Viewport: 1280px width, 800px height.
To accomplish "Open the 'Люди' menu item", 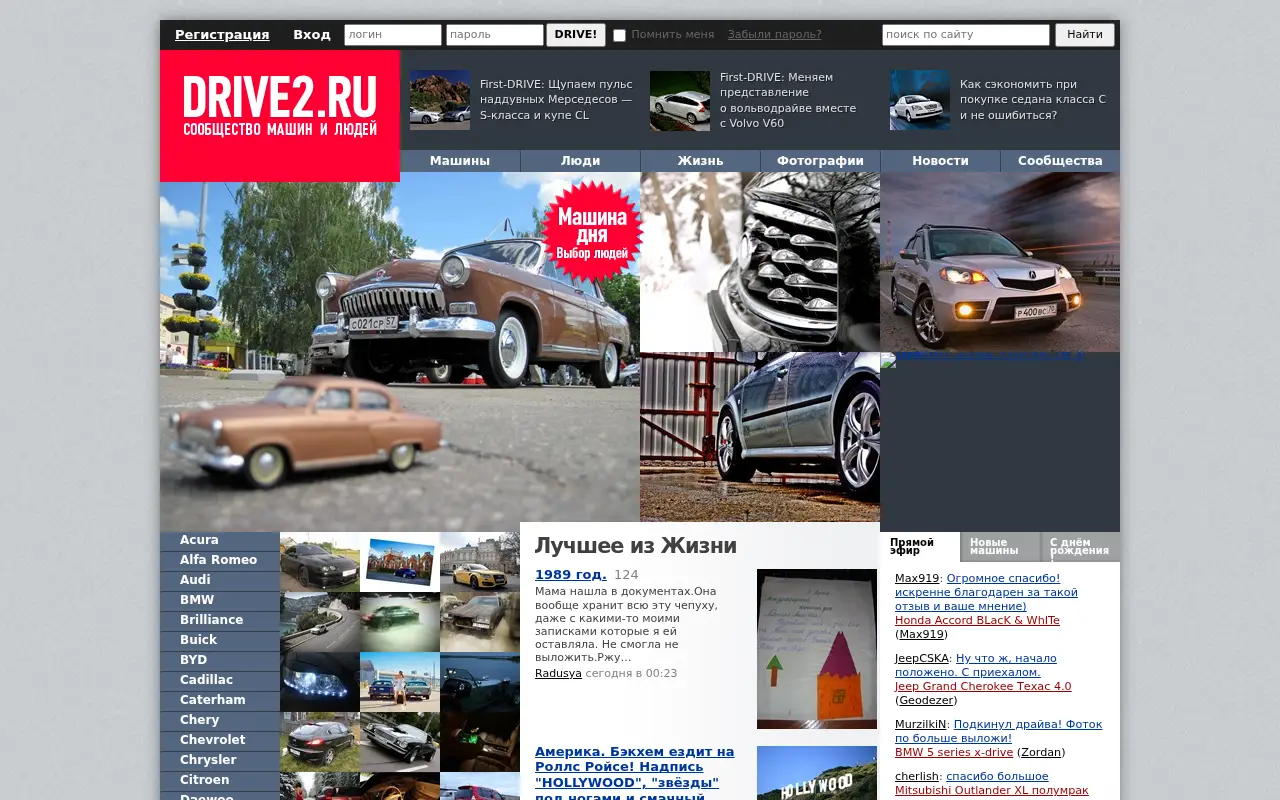I will click(580, 161).
